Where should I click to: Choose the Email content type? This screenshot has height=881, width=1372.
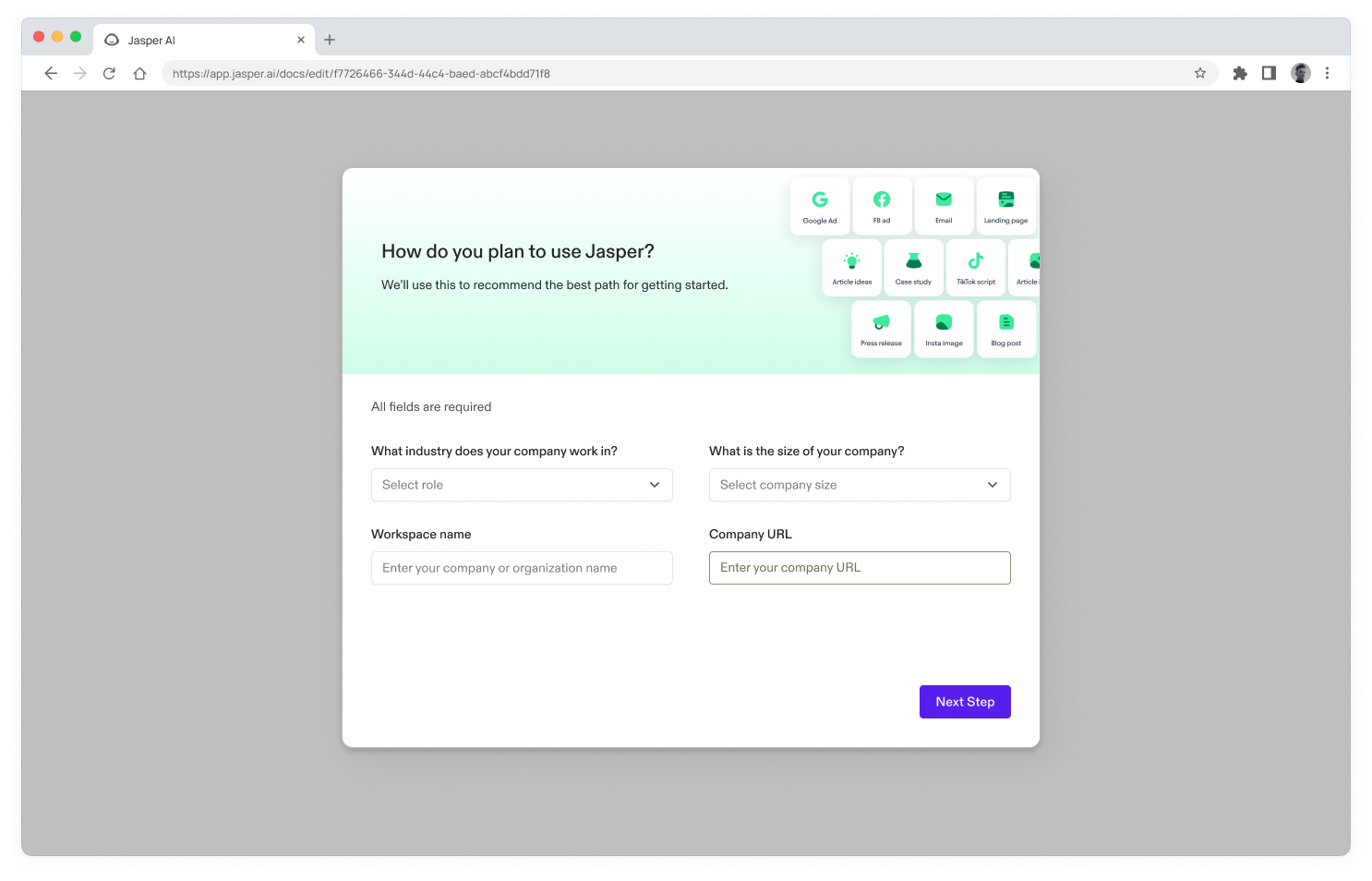[944, 205]
